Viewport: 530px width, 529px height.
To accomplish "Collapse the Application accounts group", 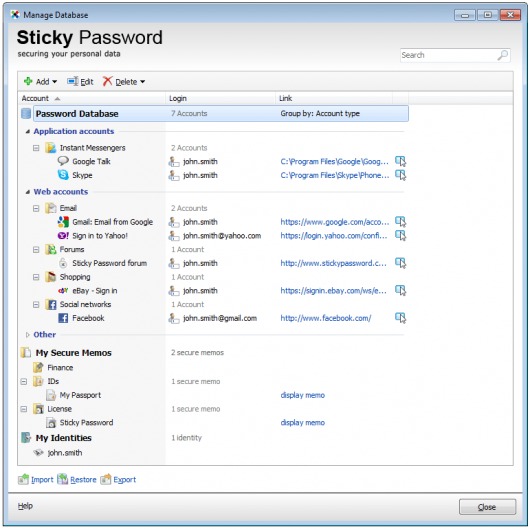I will [x=28, y=131].
